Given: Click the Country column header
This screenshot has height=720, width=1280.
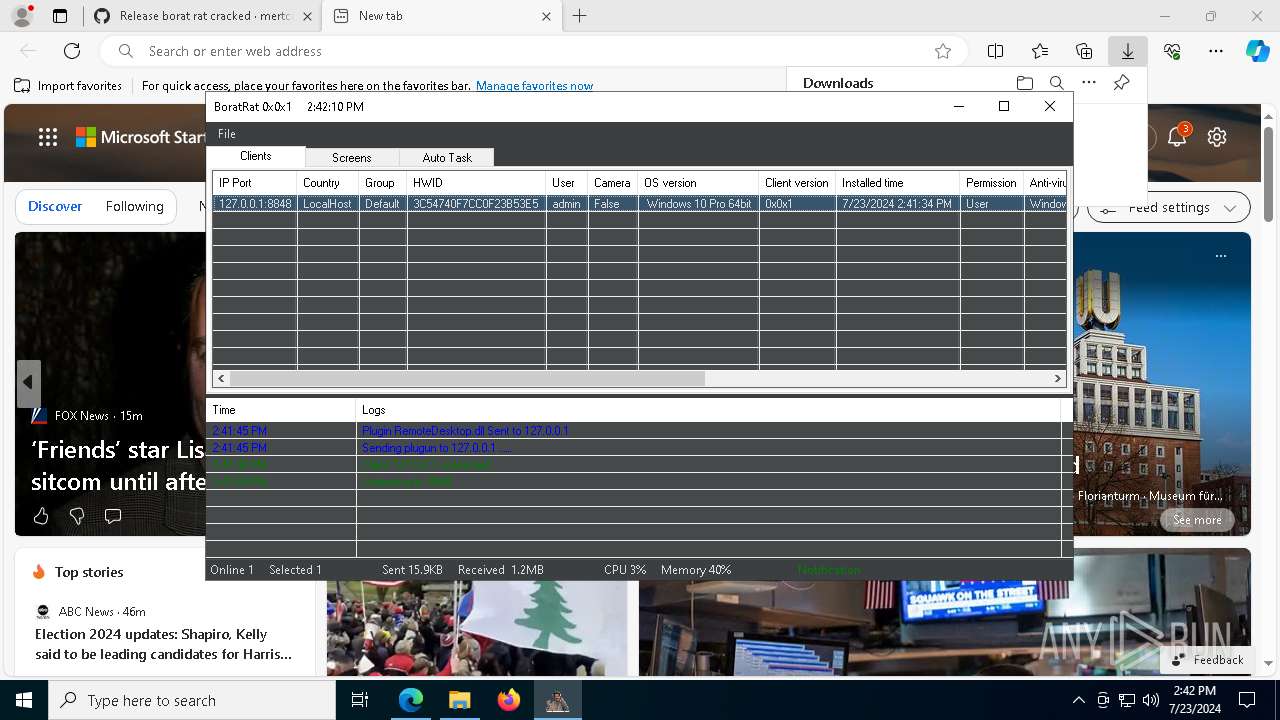Looking at the screenshot, I should (x=327, y=183).
